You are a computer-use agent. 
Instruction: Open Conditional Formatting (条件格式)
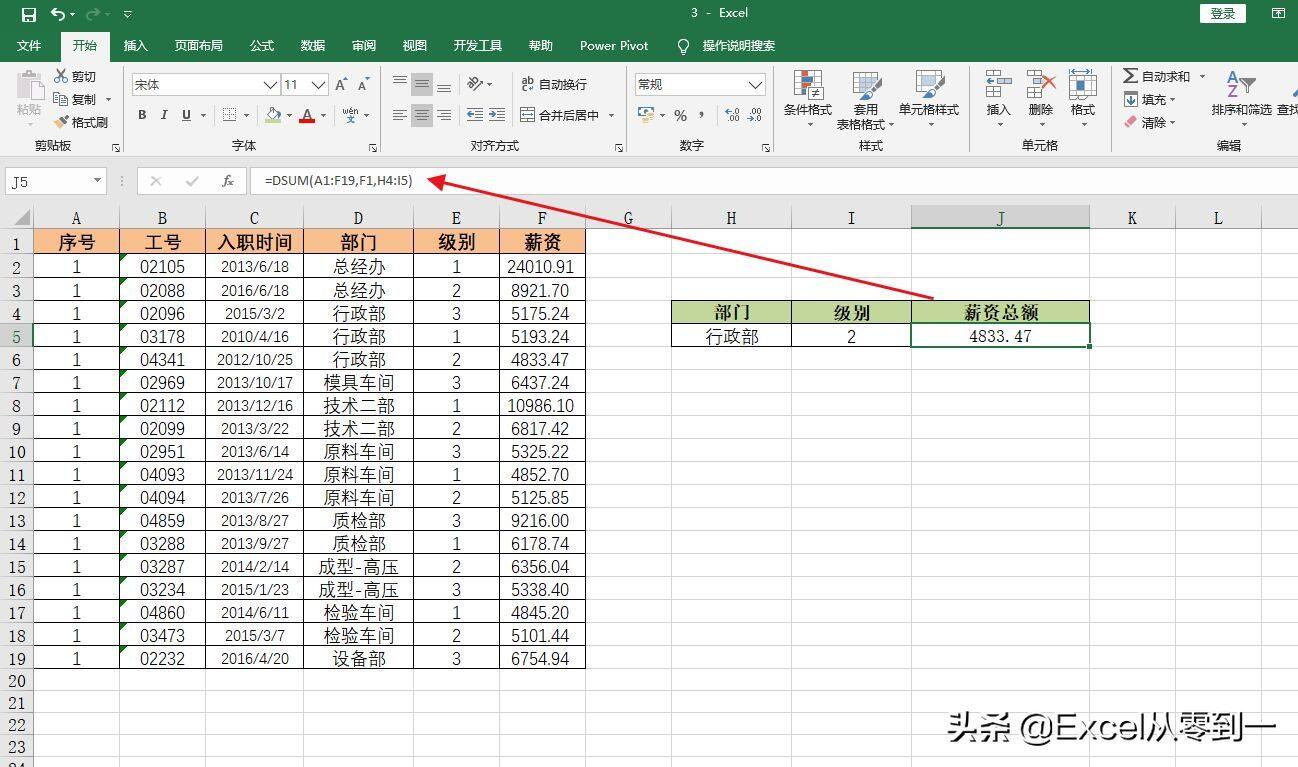[808, 100]
